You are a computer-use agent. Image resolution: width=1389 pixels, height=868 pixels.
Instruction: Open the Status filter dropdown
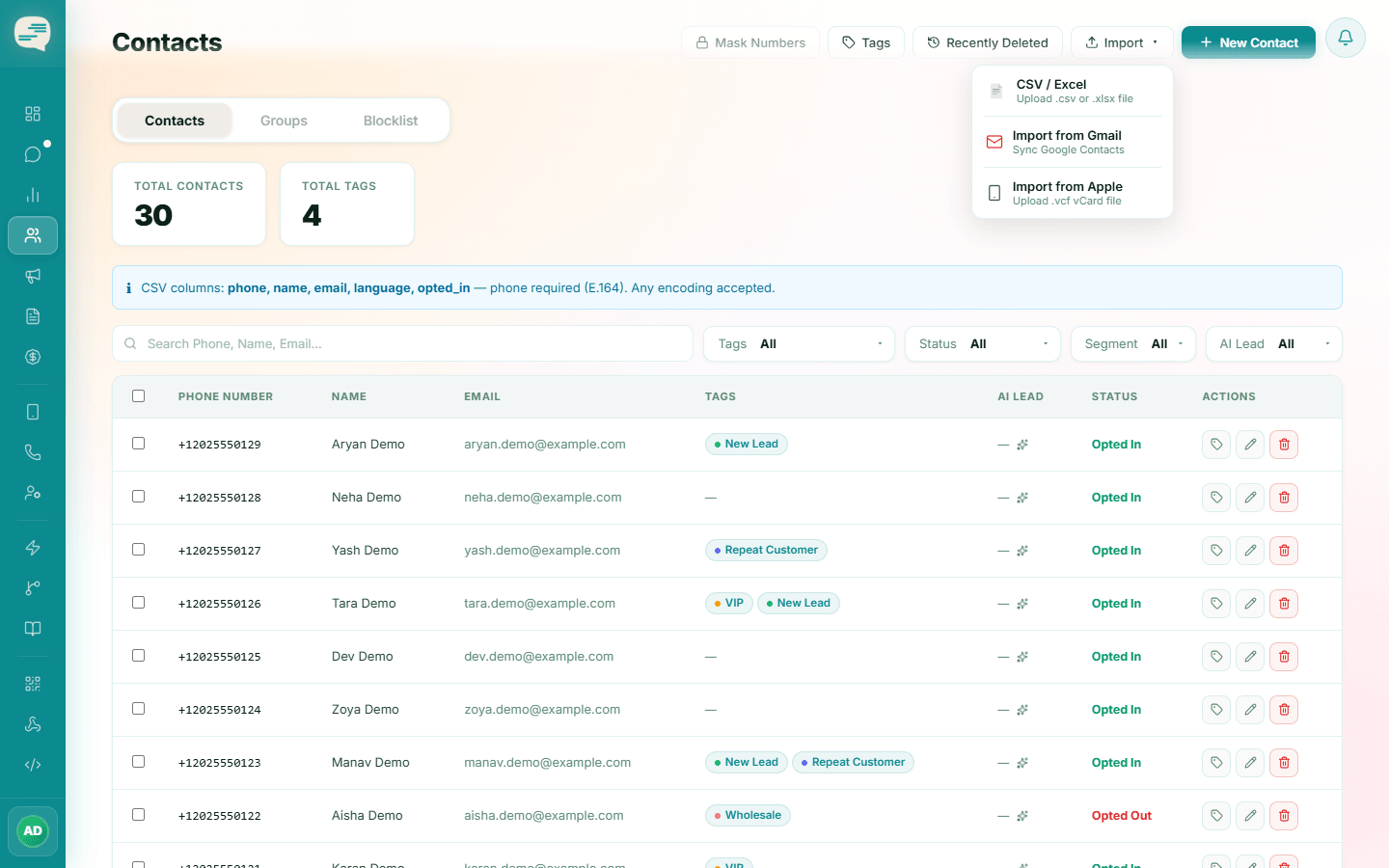tap(983, 344)
